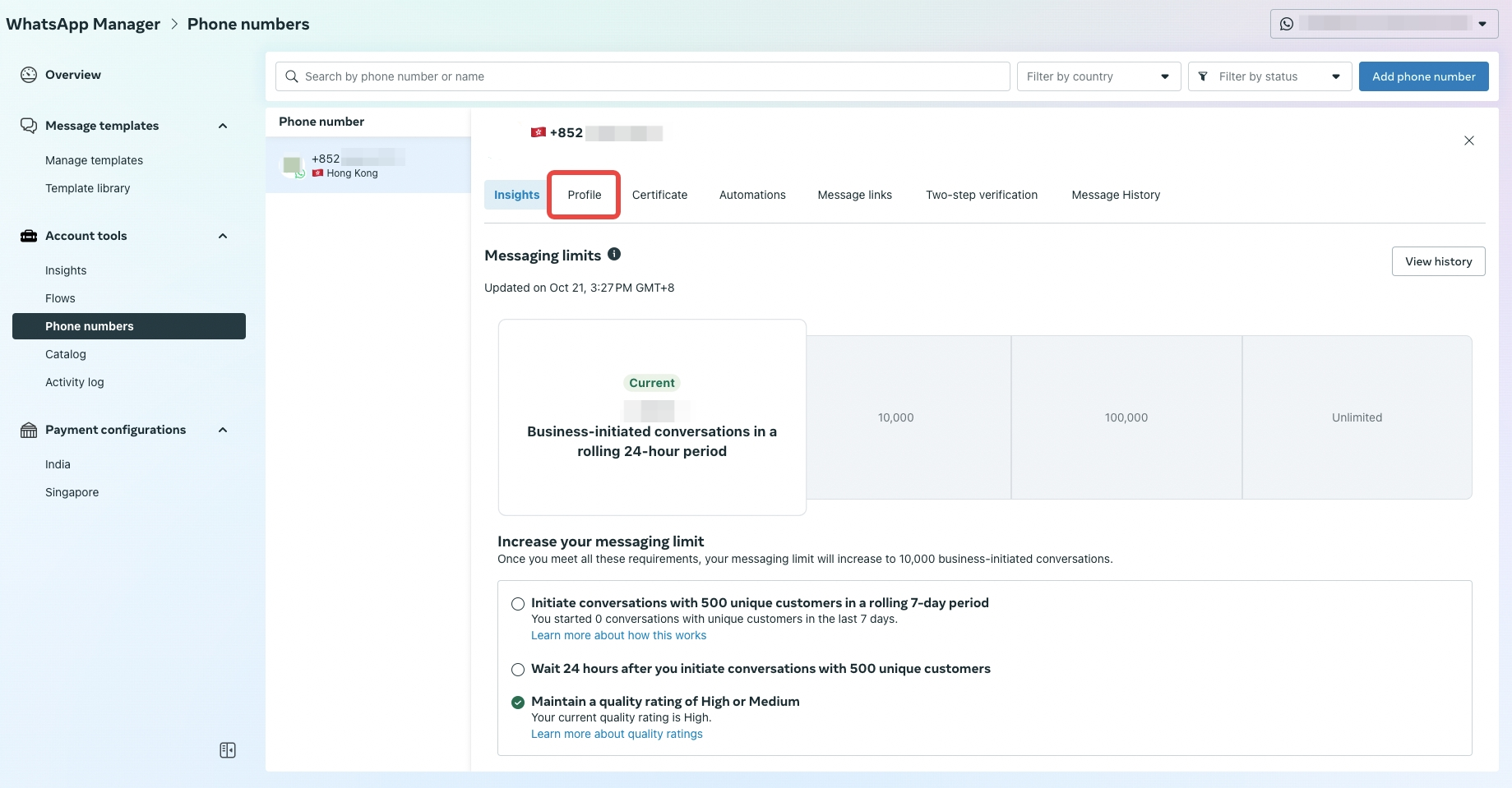Select the +852 Hong Kong phone number row
The height and width of the screenshot is (788, 1512).
point(368,165)
